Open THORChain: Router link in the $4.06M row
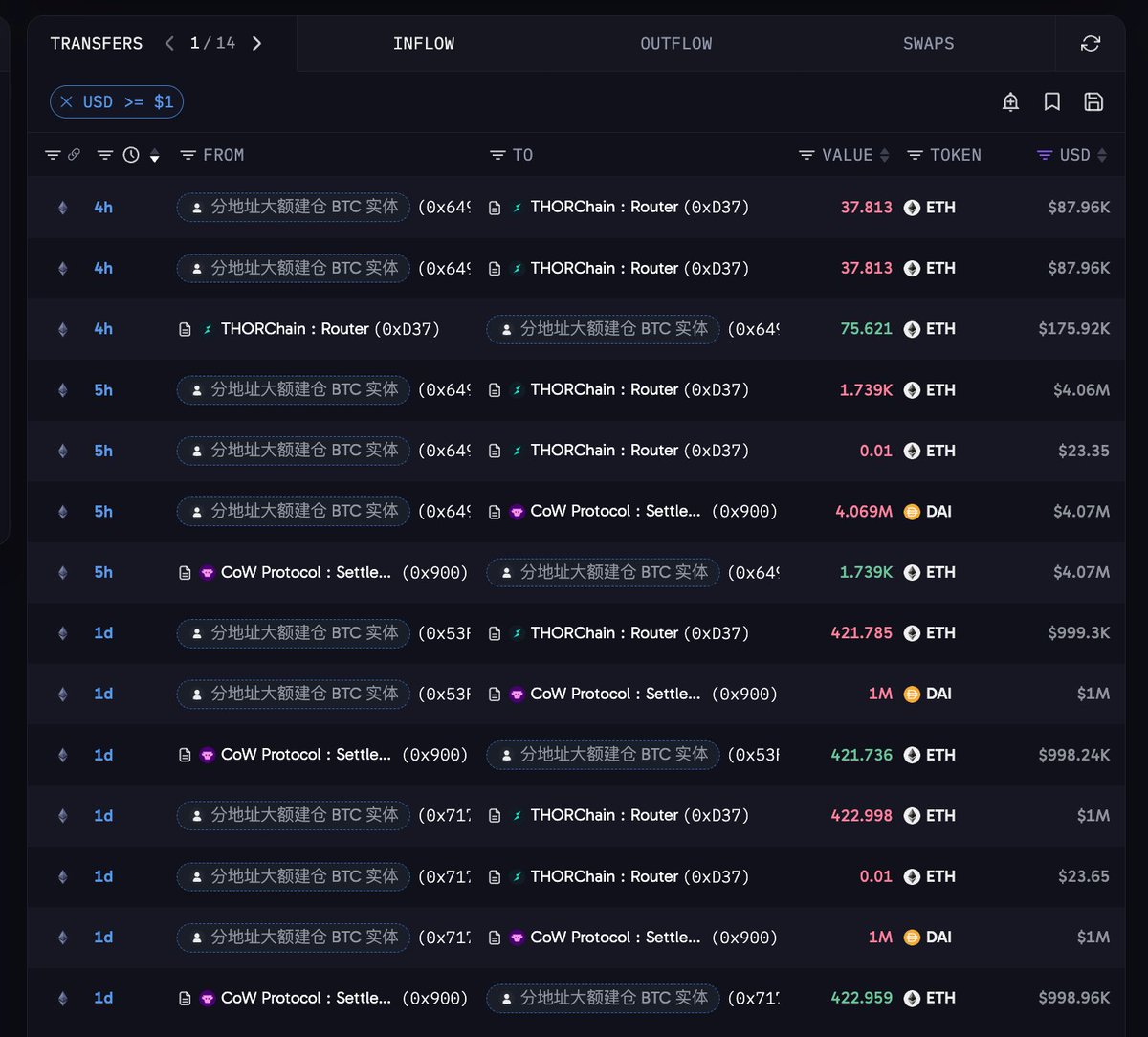Viewport: 1148px width, 1037px height. (x=639, y=390)
